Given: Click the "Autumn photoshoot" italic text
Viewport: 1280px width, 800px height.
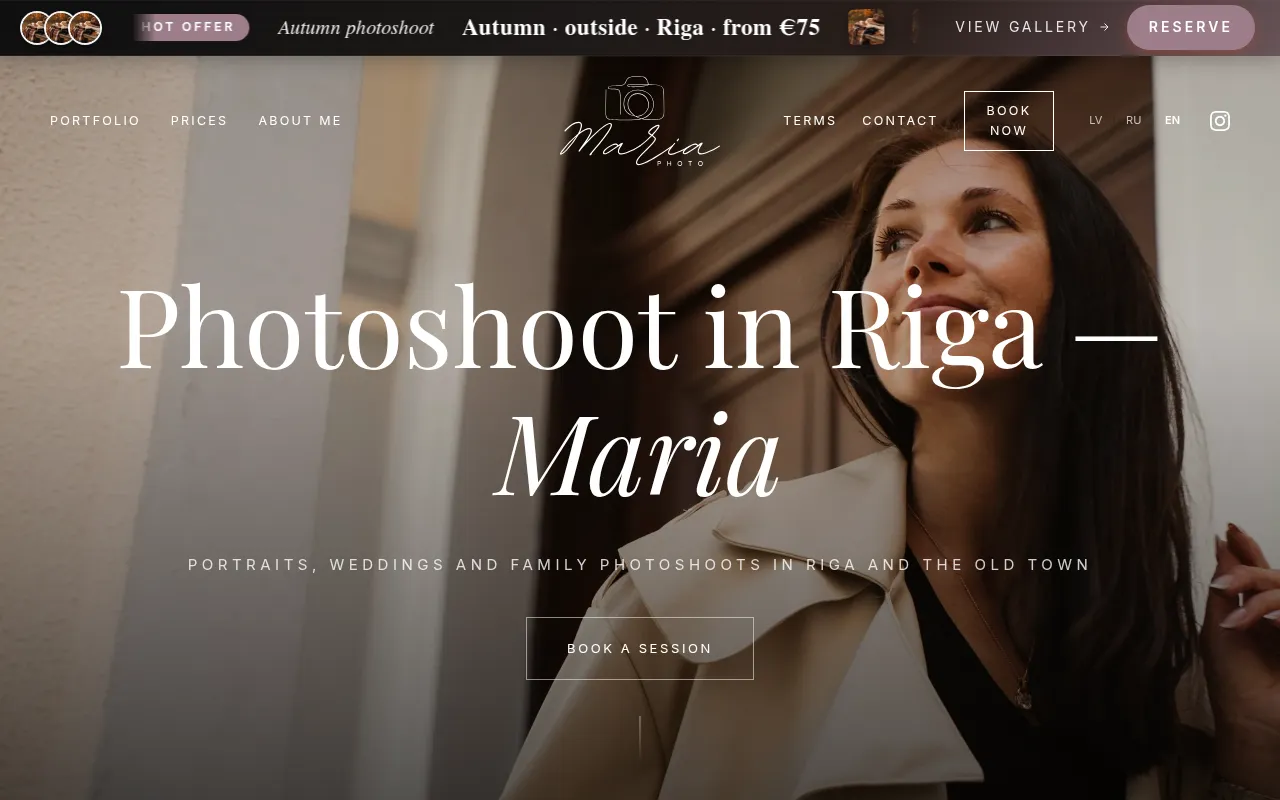Looking at the screenshot, I should tap(356, 28).
